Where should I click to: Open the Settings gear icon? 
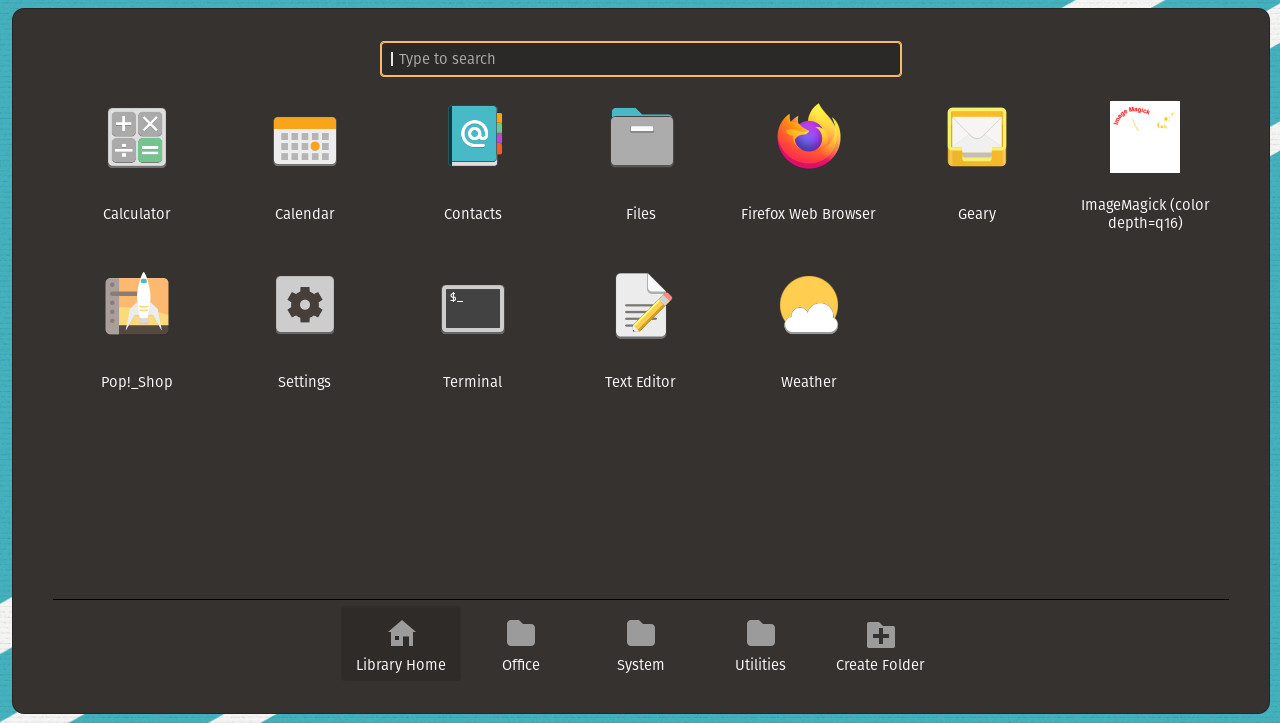point(305,305)
